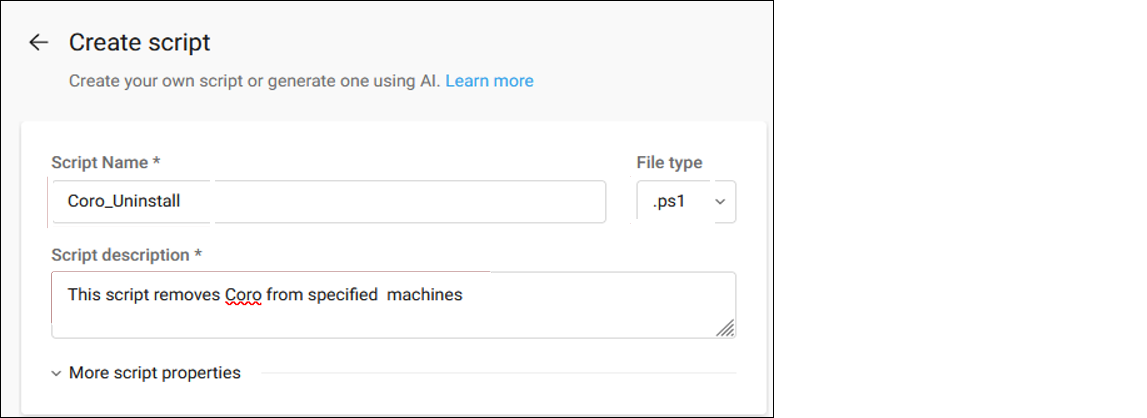This screenshot has height=418, width=1147.
Task: Place the cursor after the word machines
Action: pos(465,295)
